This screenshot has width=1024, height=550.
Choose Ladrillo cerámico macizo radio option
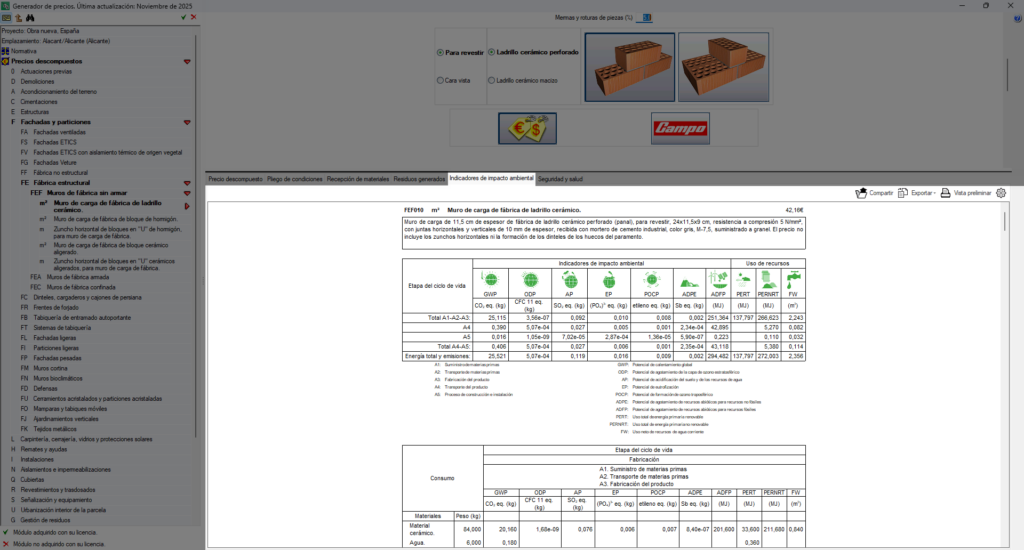tap(491, 80)
